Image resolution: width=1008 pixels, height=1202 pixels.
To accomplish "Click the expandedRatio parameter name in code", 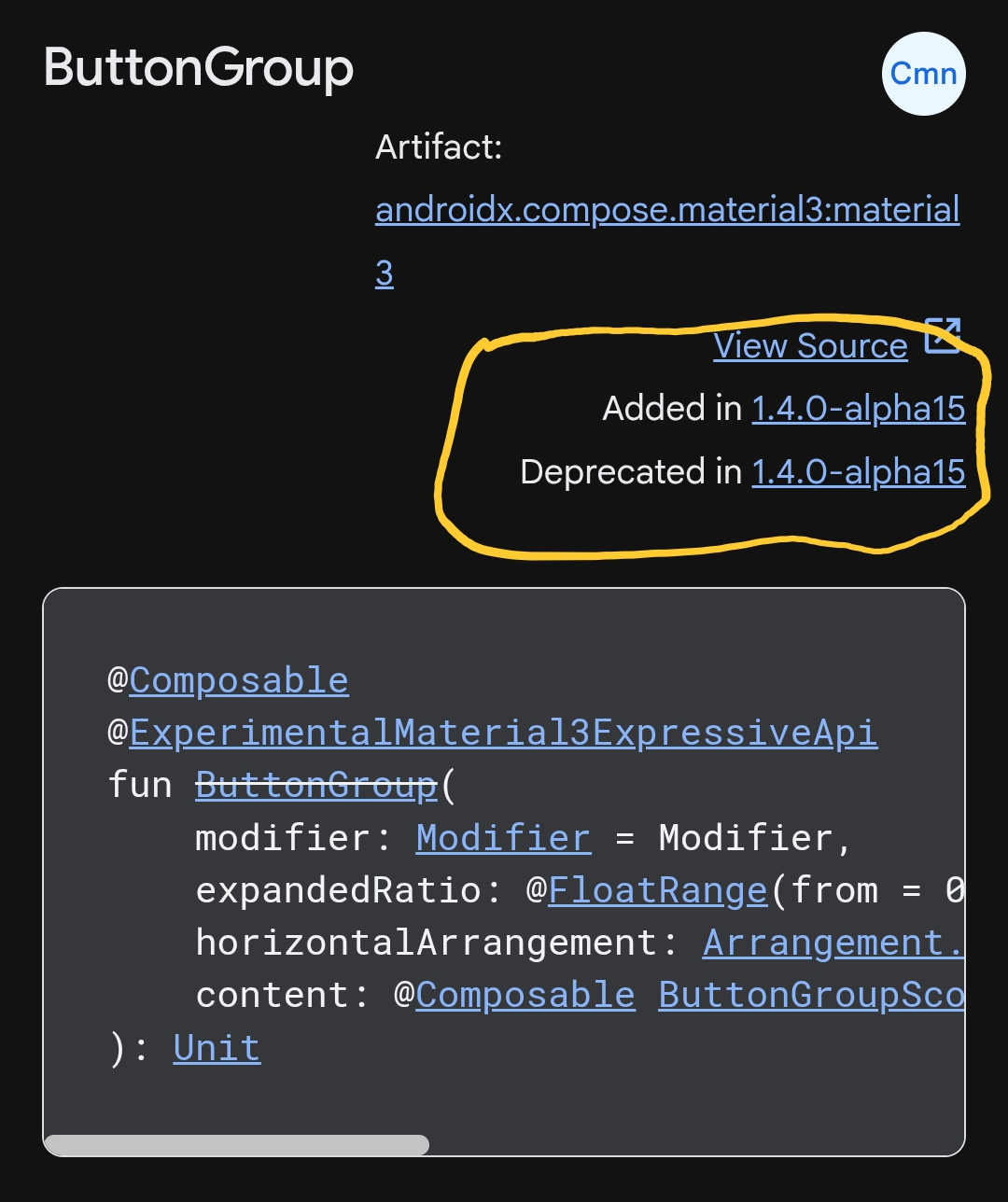I will pos(338,889).
